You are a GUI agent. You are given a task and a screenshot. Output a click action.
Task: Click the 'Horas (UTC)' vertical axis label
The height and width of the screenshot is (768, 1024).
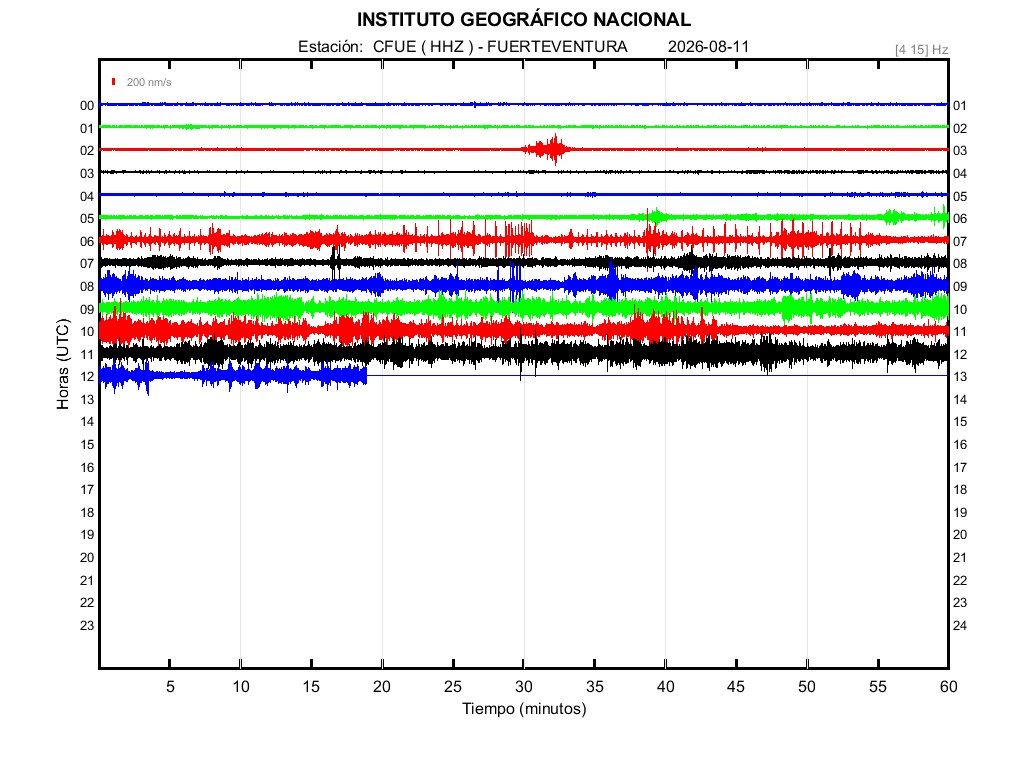coord(63,364)
